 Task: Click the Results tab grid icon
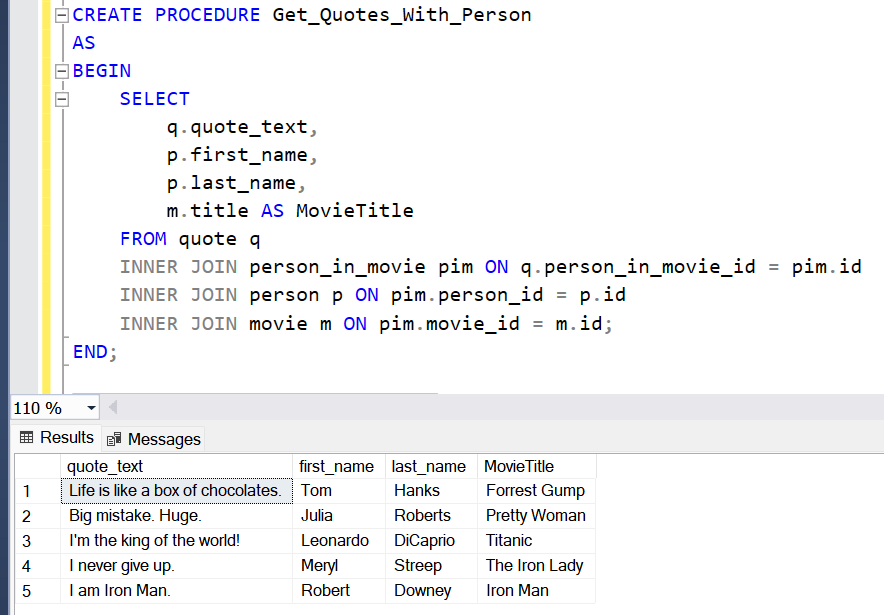(x=26, y=437)
